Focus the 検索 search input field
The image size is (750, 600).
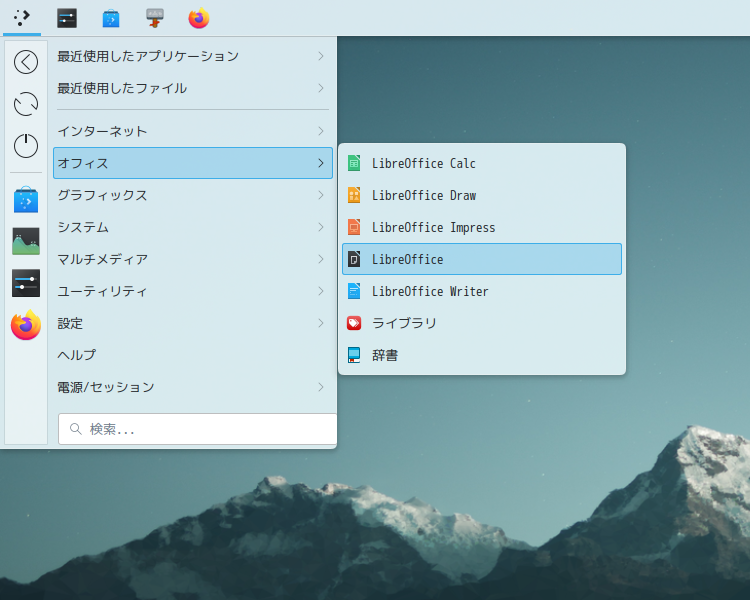point(198,429)
